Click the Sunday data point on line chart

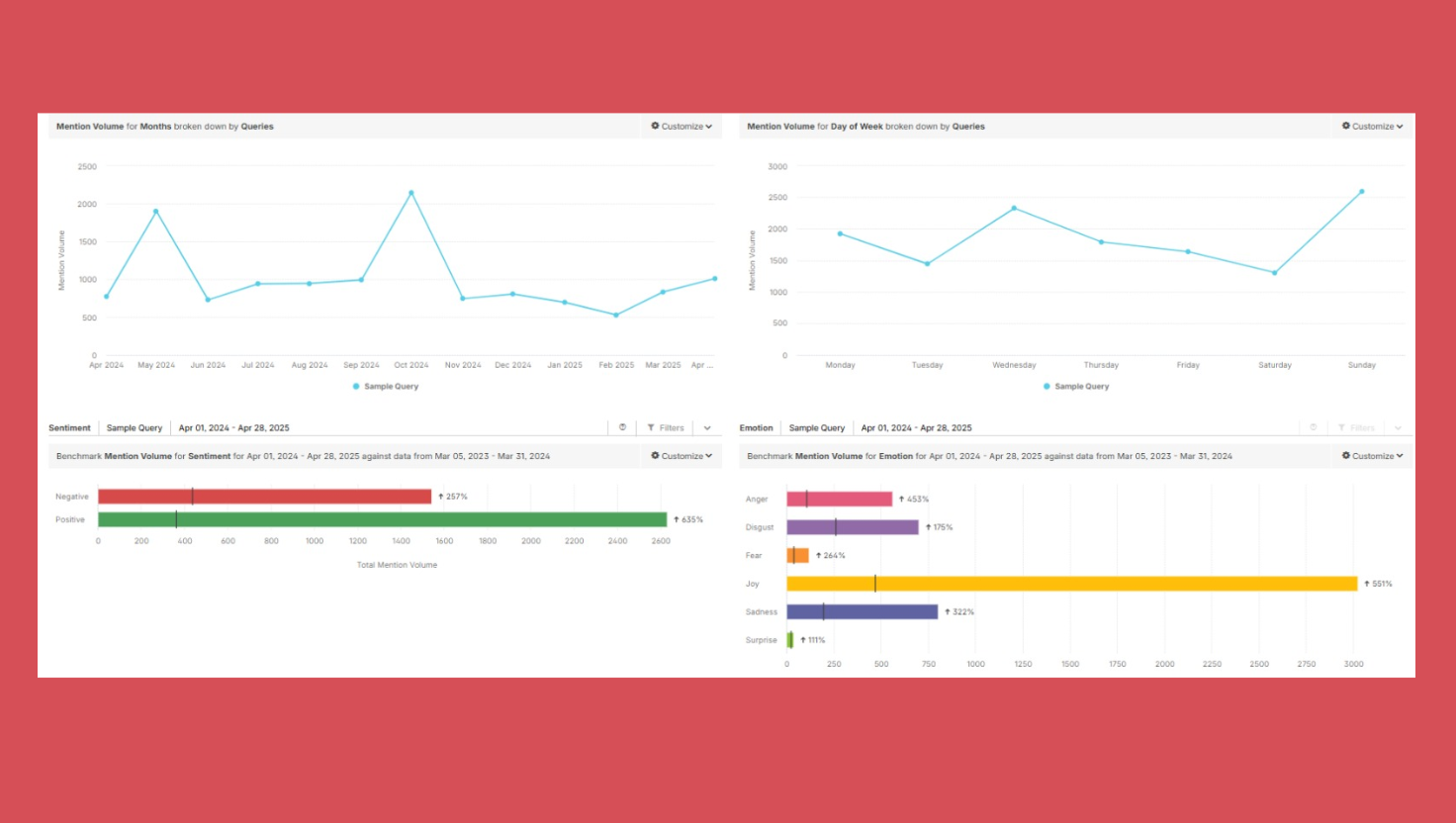(x=1362, y=192)
